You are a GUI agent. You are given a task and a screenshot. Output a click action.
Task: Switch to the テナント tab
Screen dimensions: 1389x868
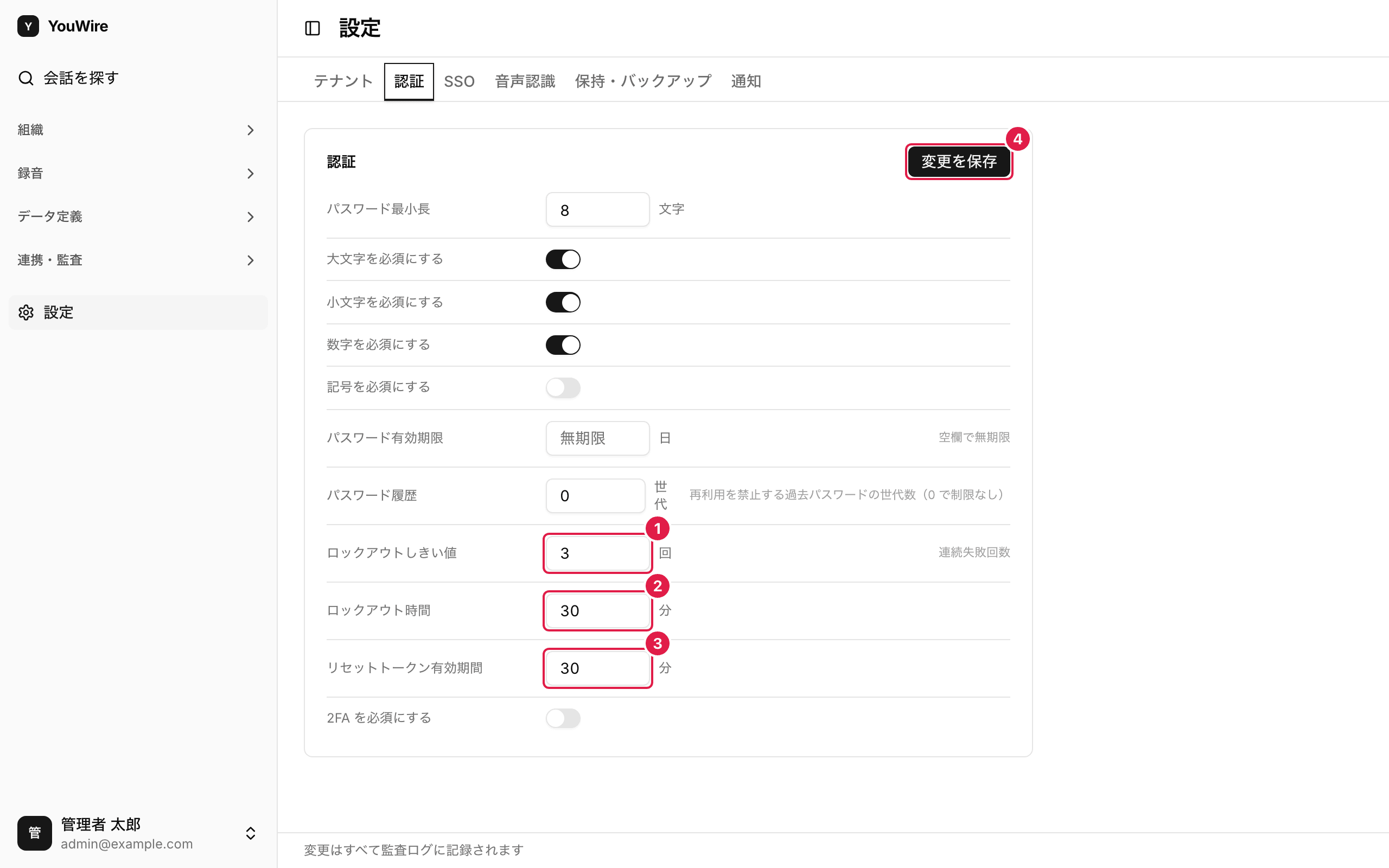(x=343, y=81)
